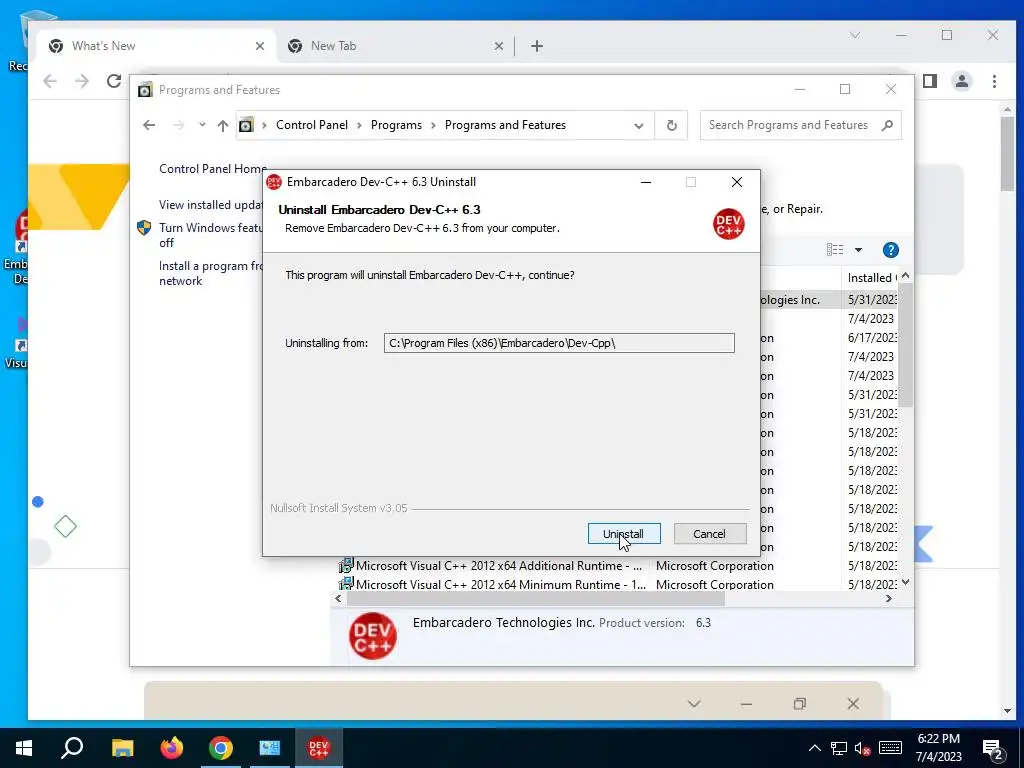Screen dimensions: 1024x768
Task: Click muted volume tray icon
Action: coord(863,749)
